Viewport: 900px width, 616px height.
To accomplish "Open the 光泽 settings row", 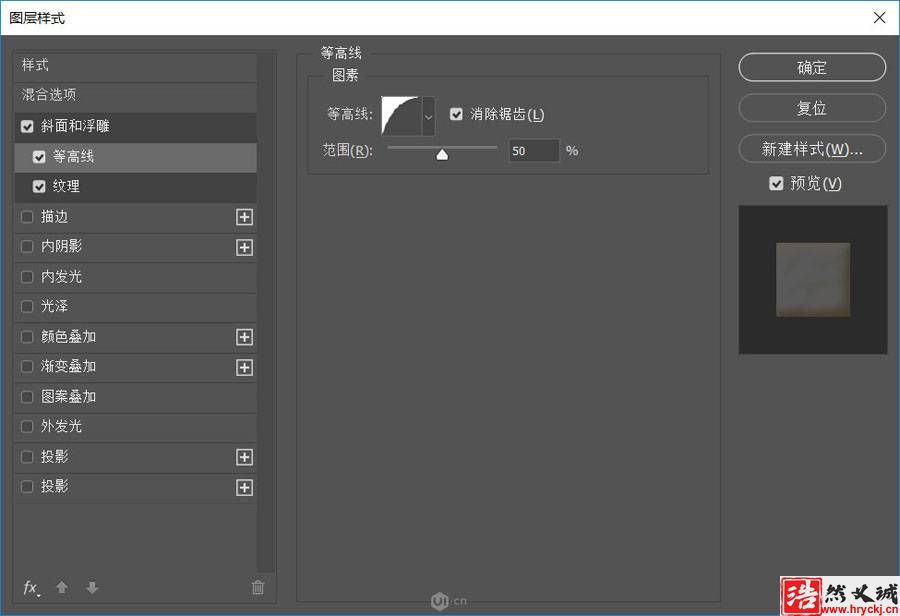I will [135, 307].
